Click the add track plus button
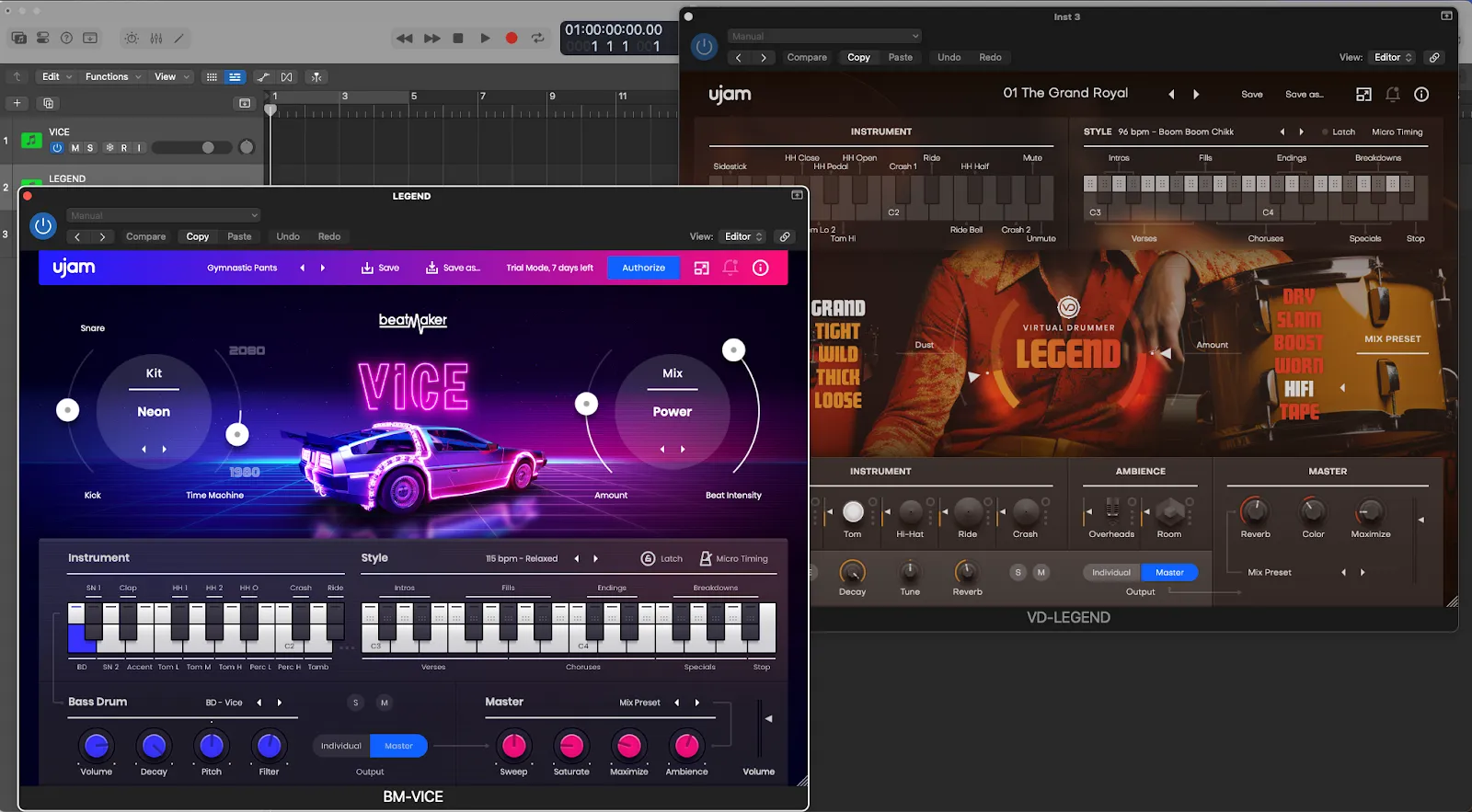Screen dimensions: 1472x812 pos(17,103)
